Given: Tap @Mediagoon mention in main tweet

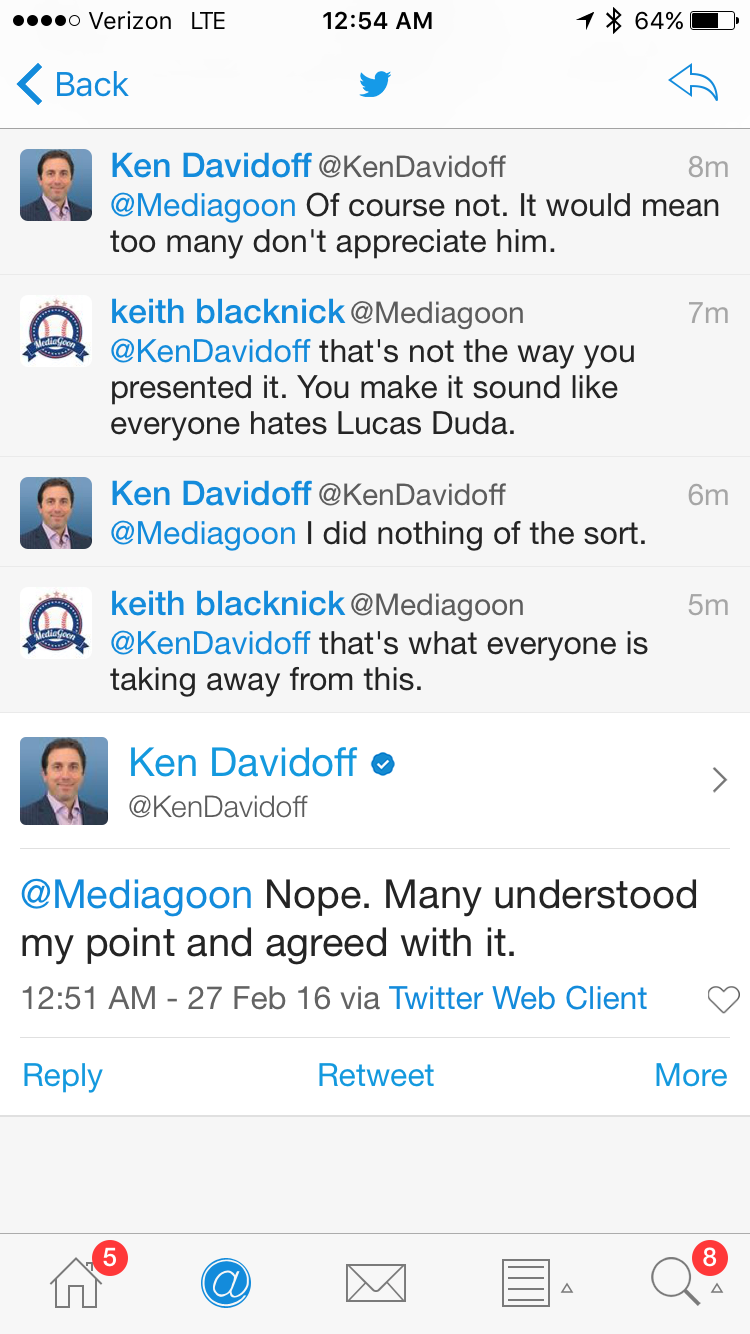Looking at the screenshot, I should click(x=136, y=894).
